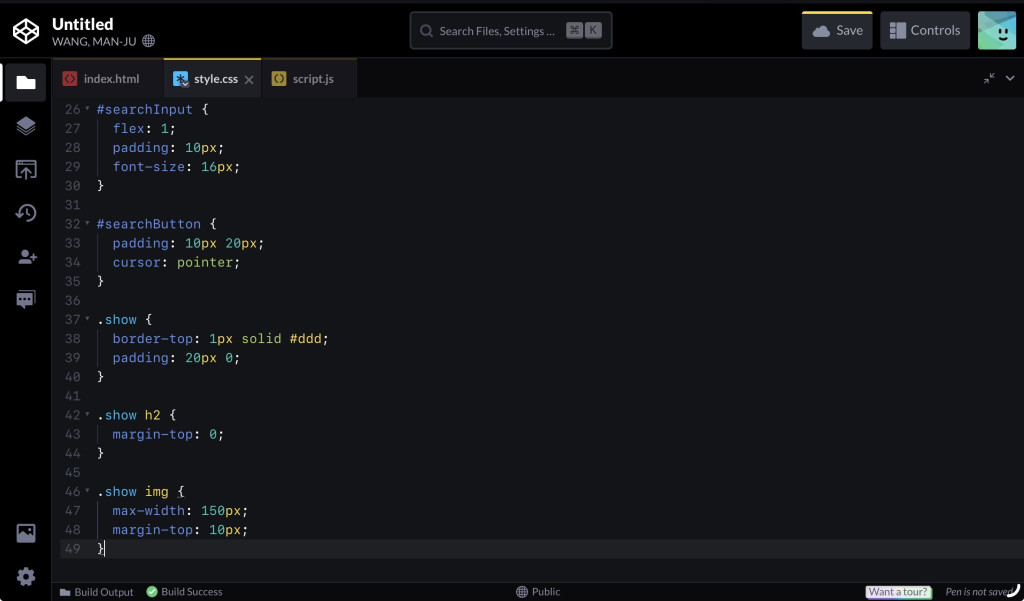Focus the Search Files, Settings field
Screen dimensions: 1024x601
point(511,31)
